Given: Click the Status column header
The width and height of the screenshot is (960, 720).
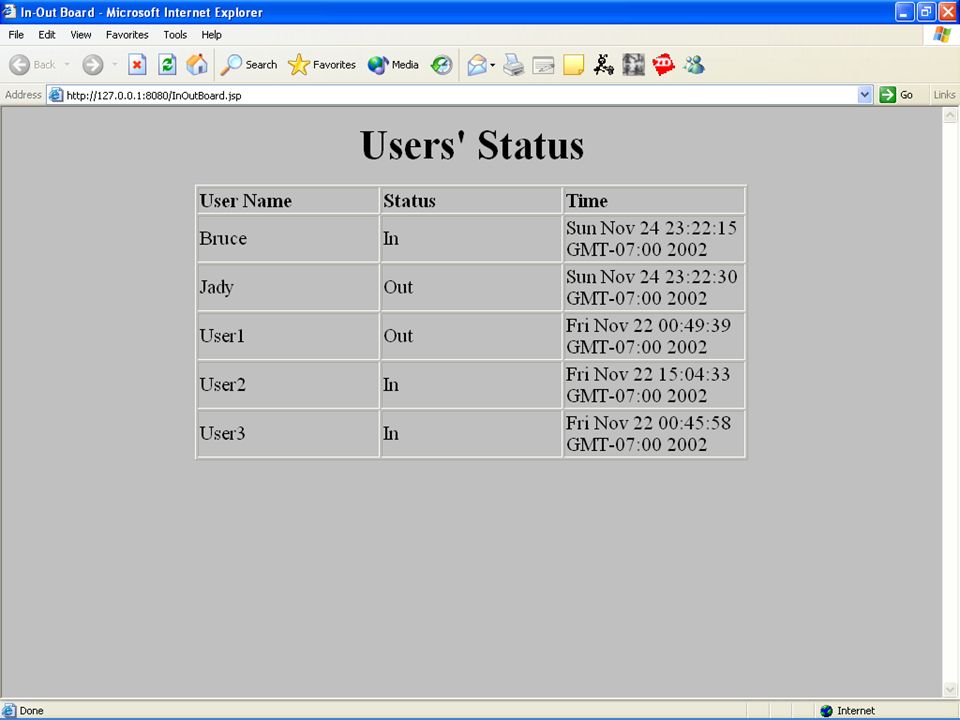Looking at the screenshot, I should 471,200.
